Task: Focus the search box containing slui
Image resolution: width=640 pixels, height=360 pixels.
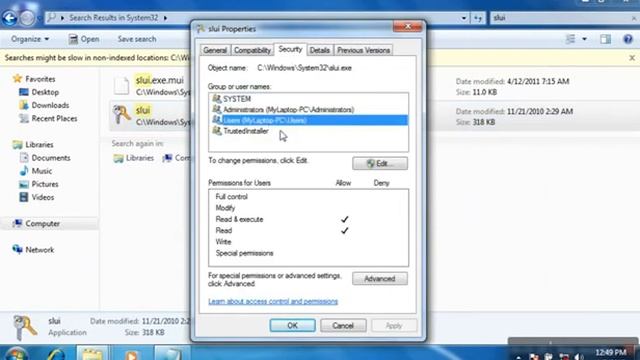Action: pos(563,18)
